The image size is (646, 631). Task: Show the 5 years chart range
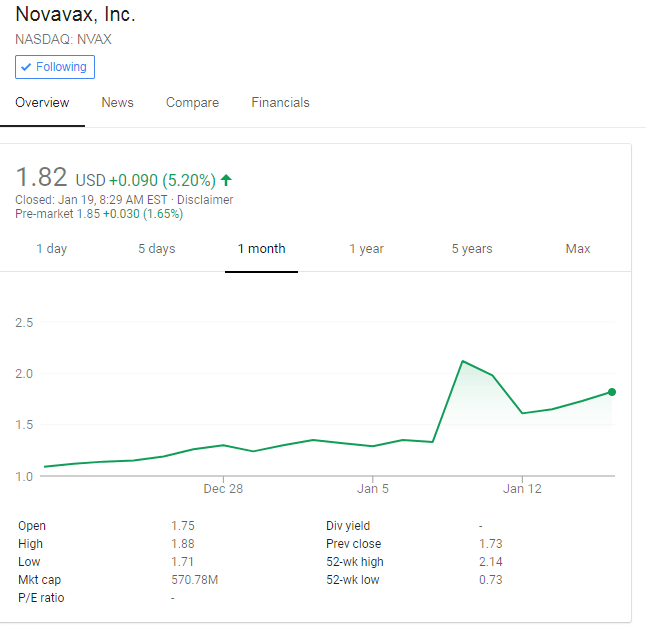pyautogui.click(x=472, y=249)
